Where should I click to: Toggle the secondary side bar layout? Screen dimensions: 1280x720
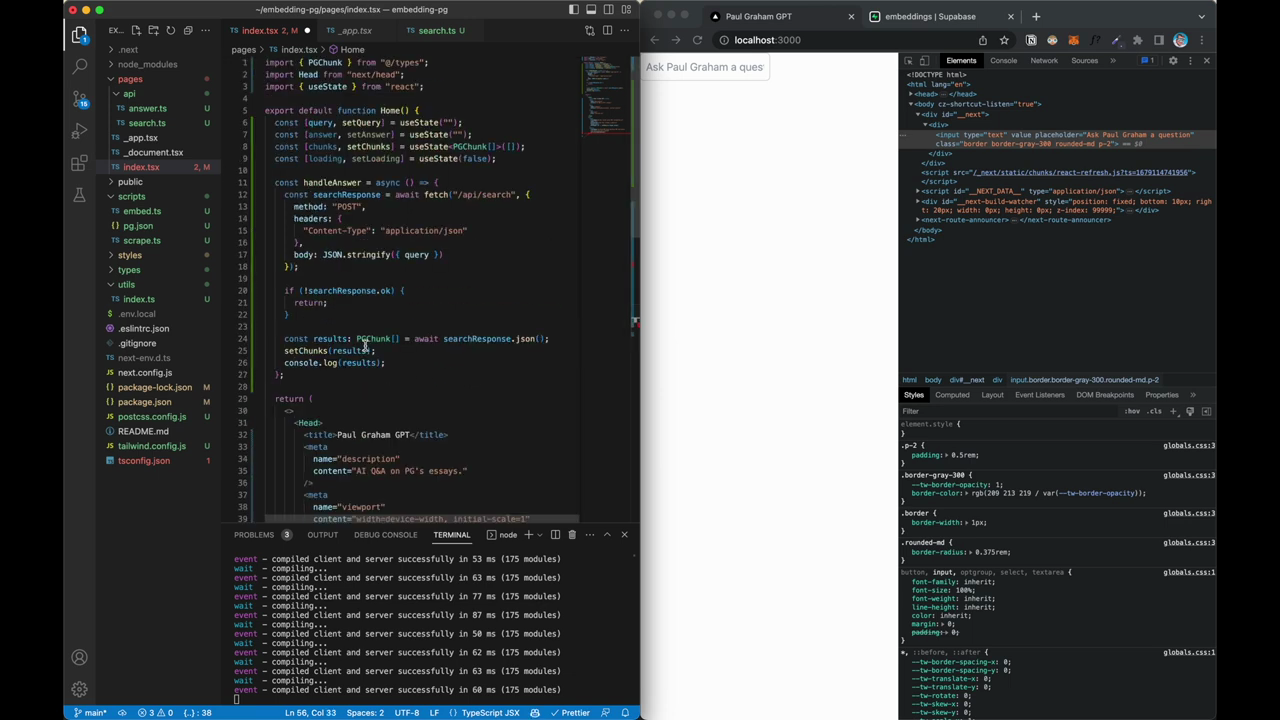(x=607, y=10)
